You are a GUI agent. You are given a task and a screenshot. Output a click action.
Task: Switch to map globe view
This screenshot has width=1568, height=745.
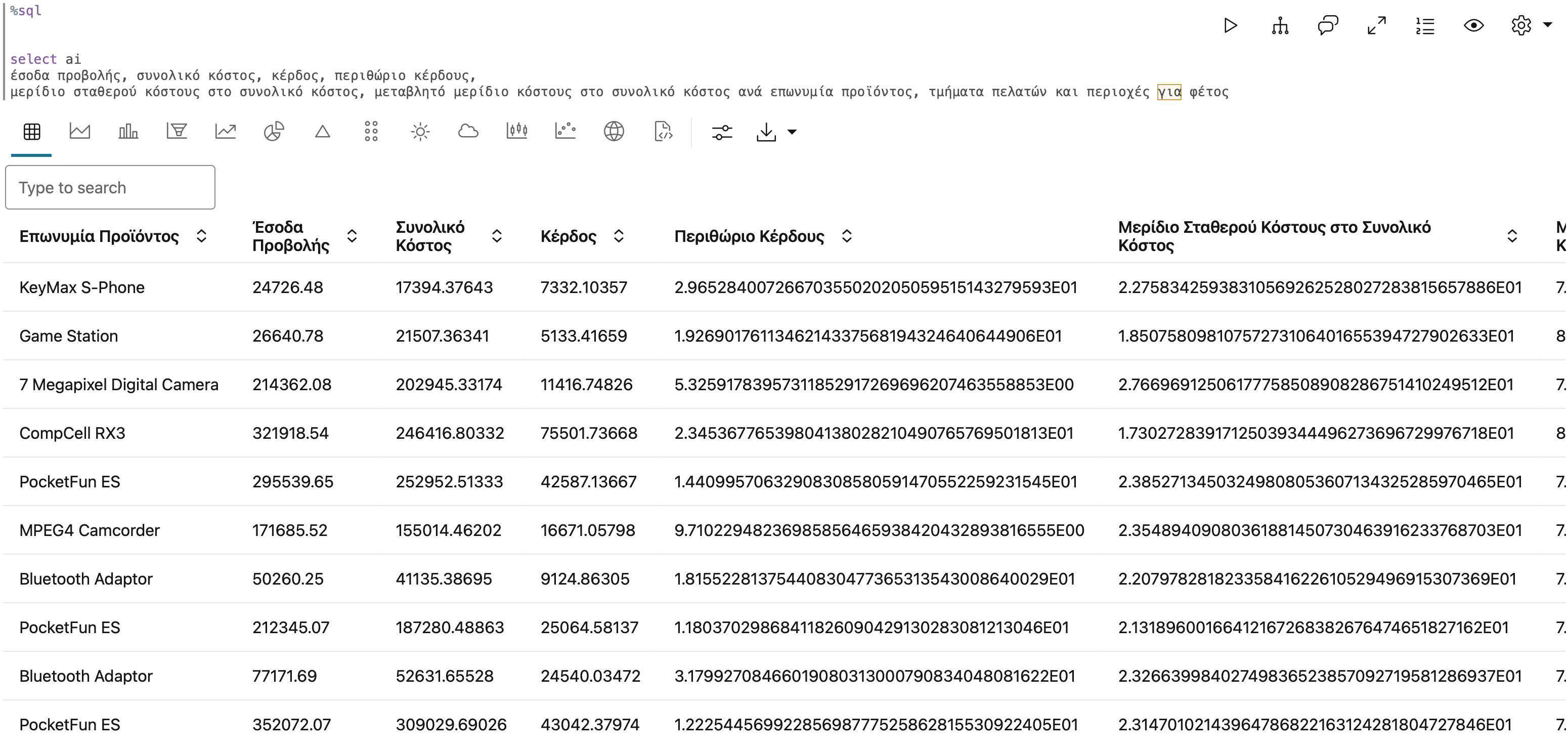614,132
